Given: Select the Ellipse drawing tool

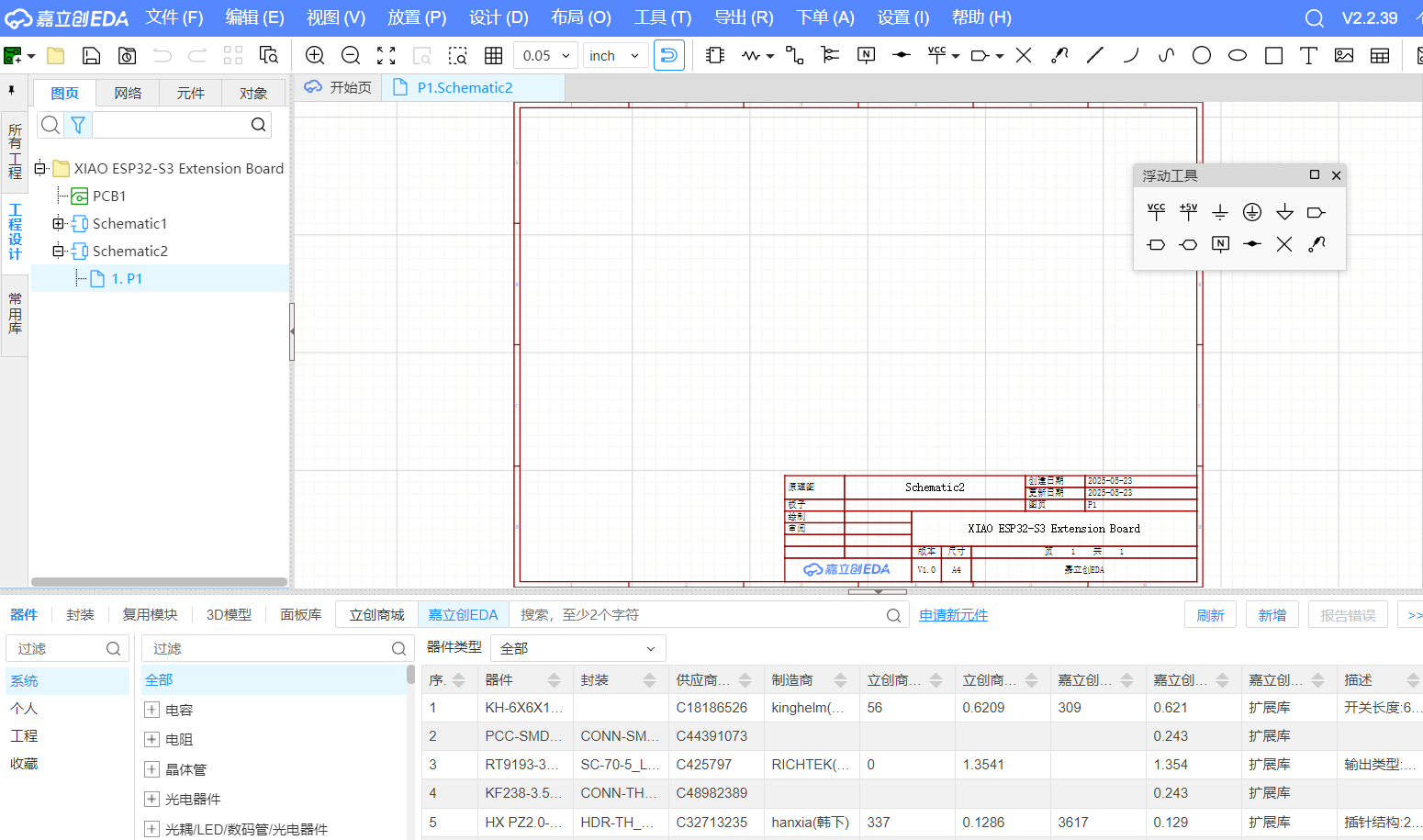Looking at the screenshot, I should pos(1238,55).
